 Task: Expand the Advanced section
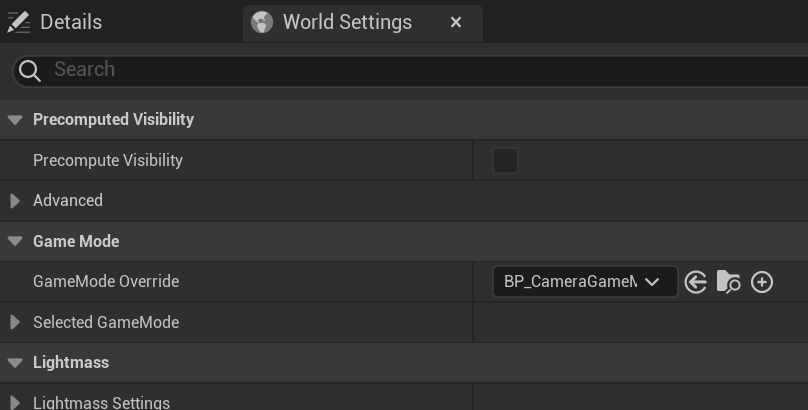click(15, 201)
